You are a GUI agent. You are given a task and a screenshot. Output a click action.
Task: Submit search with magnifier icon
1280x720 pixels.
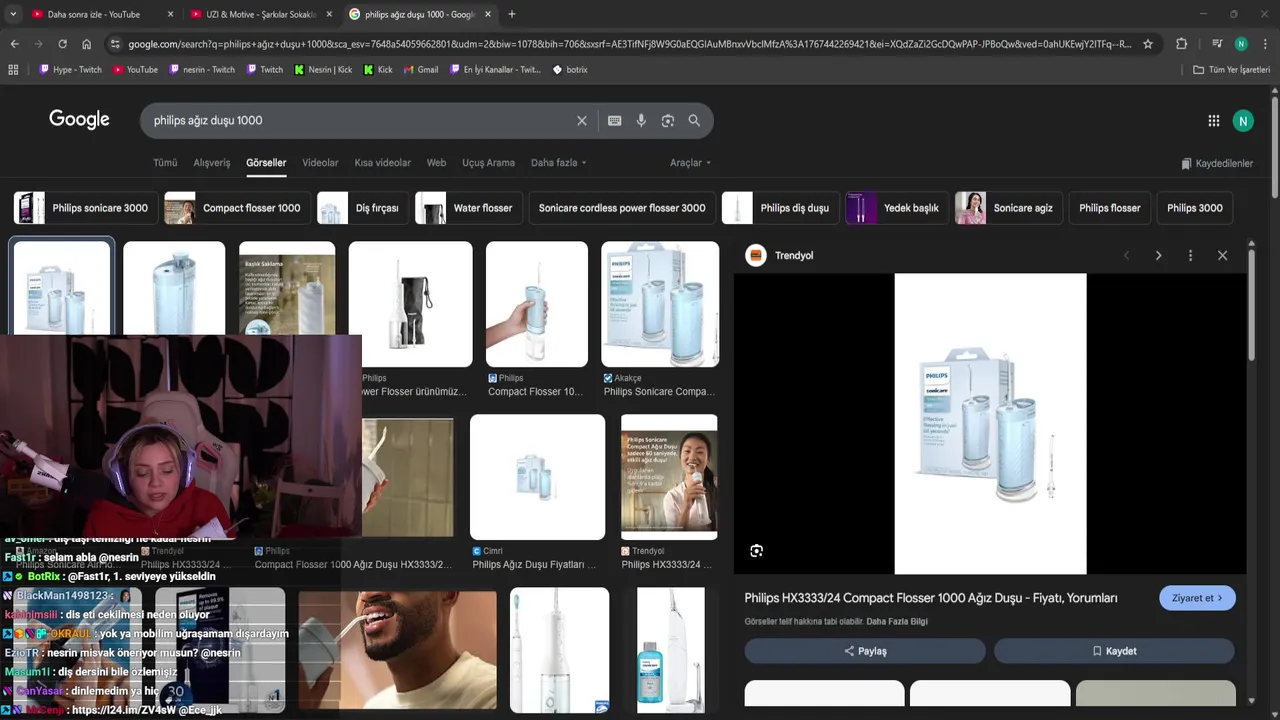pyautogui.click(x=694, y=121)
